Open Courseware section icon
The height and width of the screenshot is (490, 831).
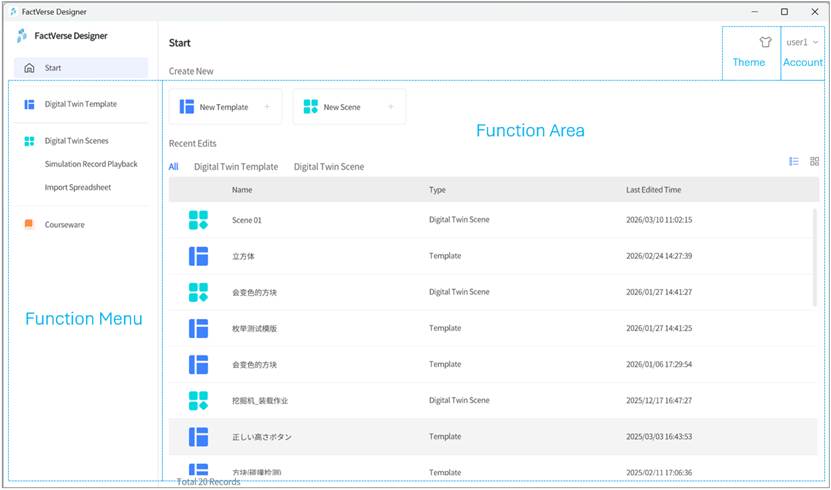(29, 225)
